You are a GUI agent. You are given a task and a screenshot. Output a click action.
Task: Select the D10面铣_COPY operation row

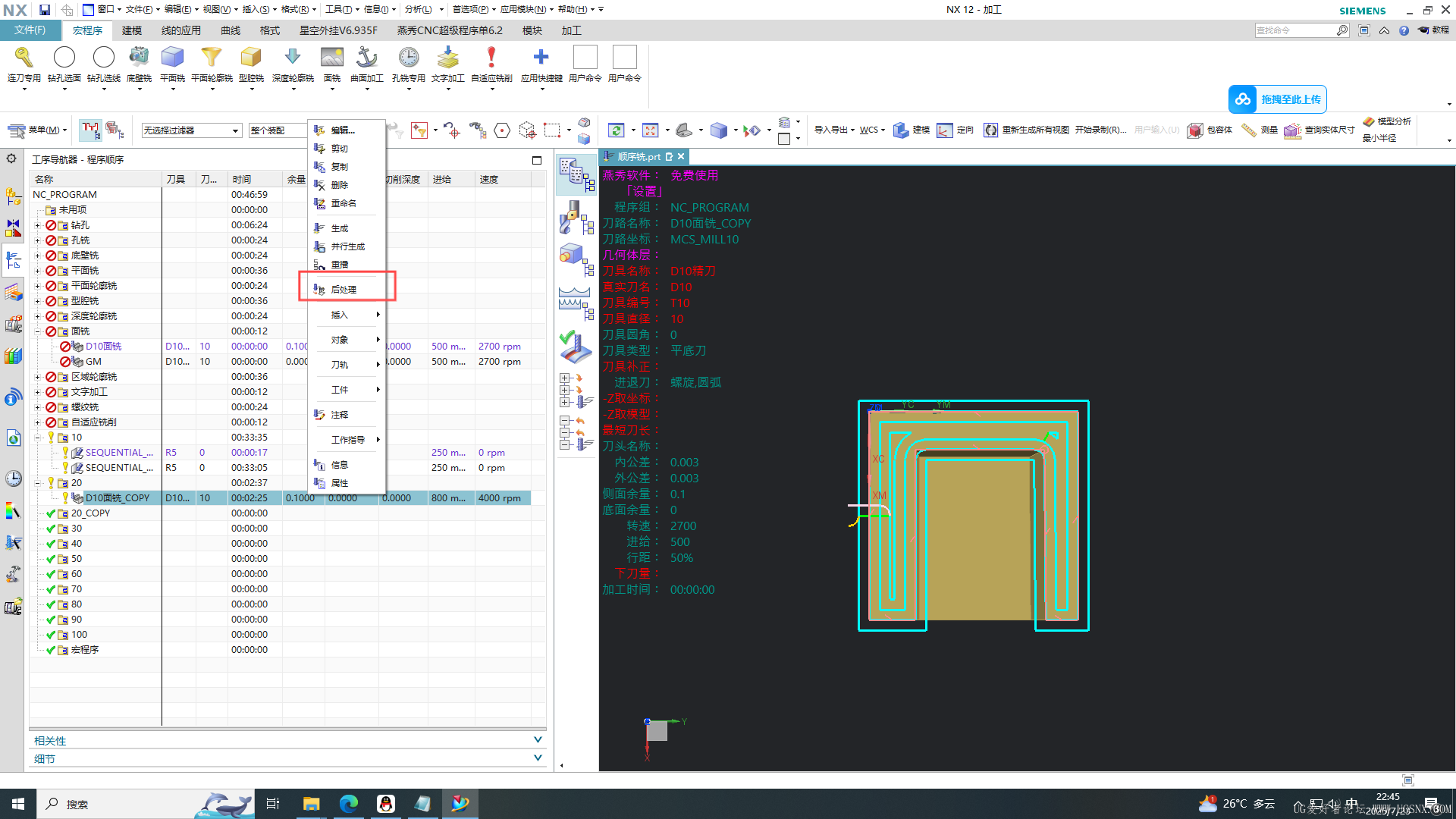[280, 498]
